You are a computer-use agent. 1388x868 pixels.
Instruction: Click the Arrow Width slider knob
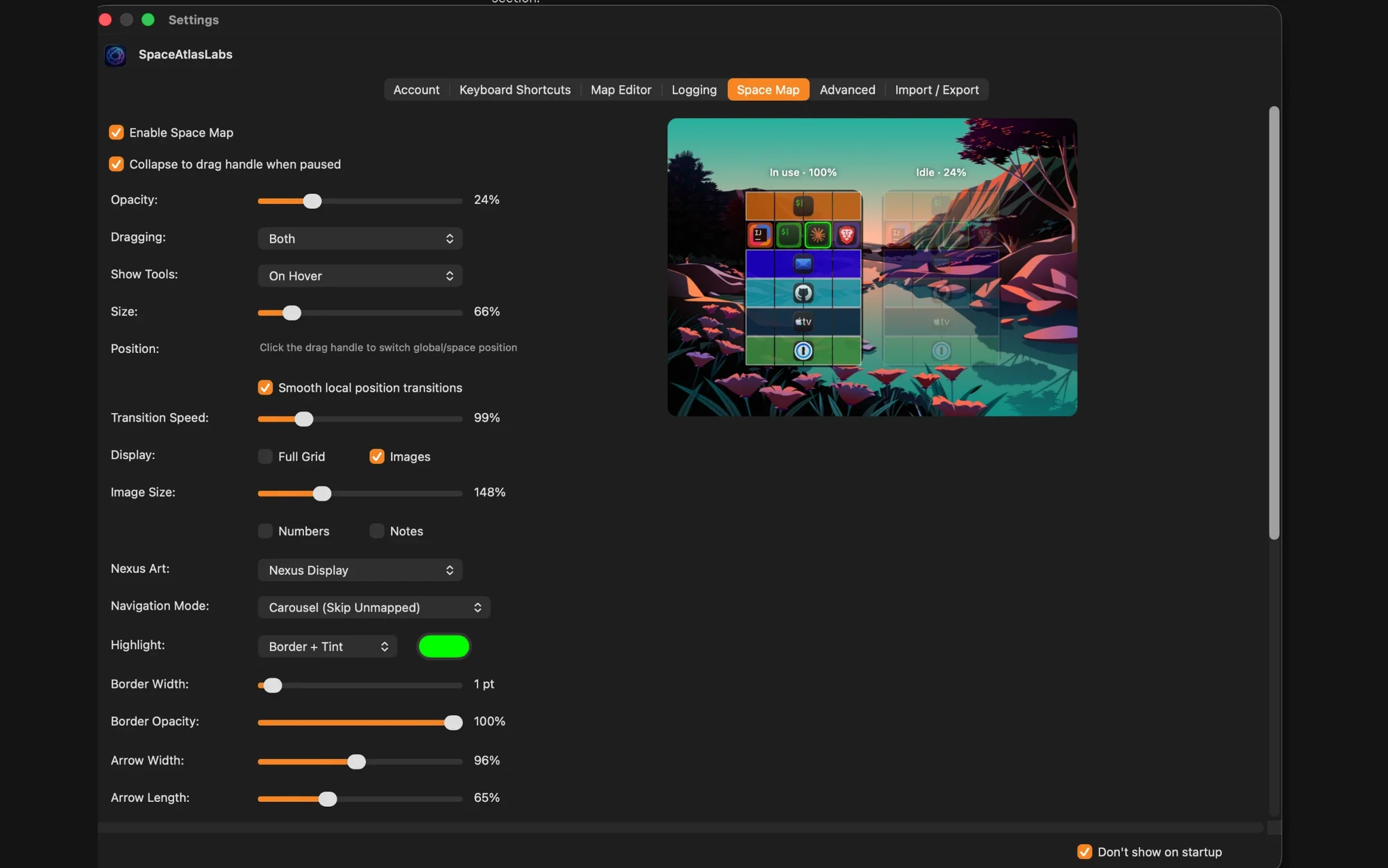point(356,762)
